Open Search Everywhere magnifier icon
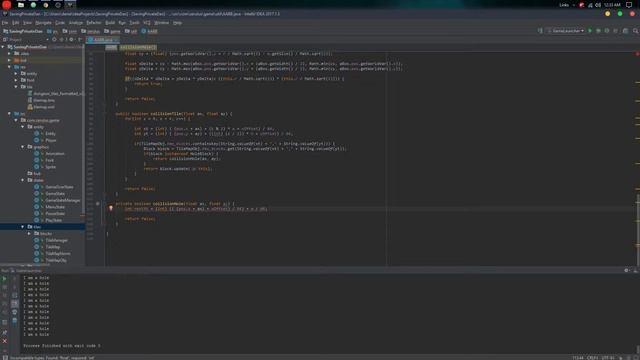The width and height of the screenshot is (640, 360). (x=636, y=31)
